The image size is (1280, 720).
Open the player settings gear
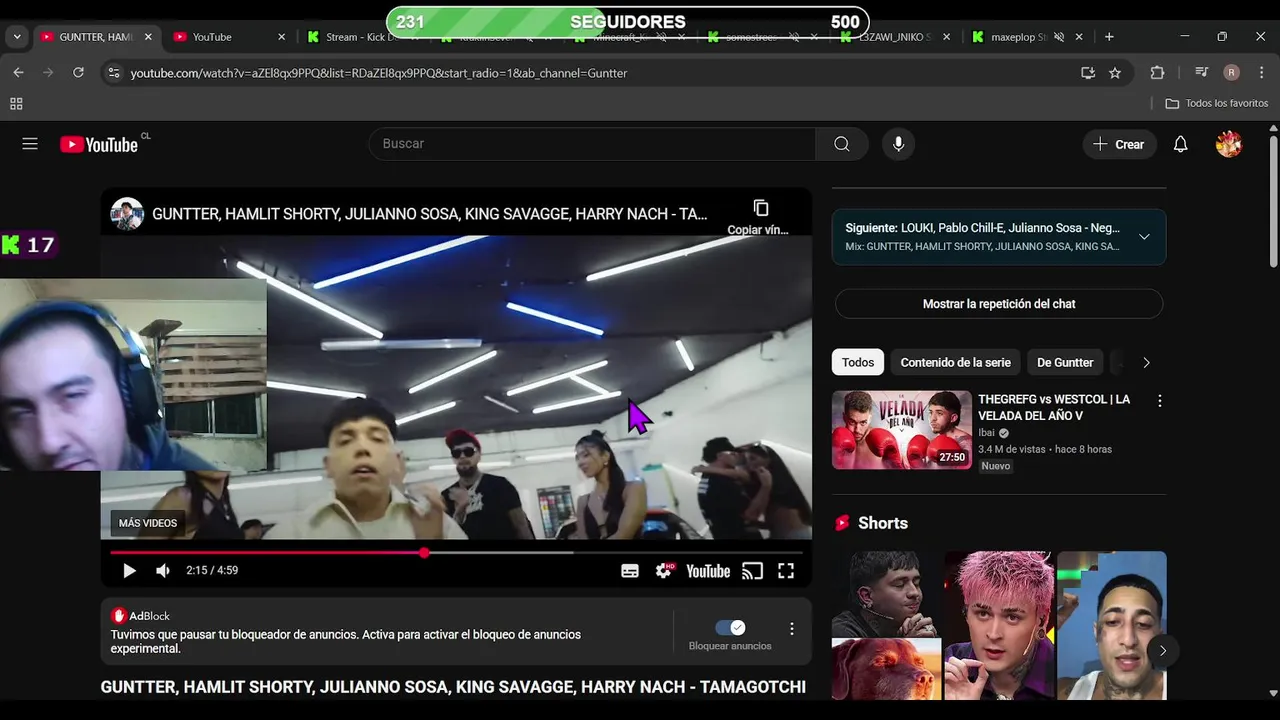pyautogui.click(x=664, y=571)
